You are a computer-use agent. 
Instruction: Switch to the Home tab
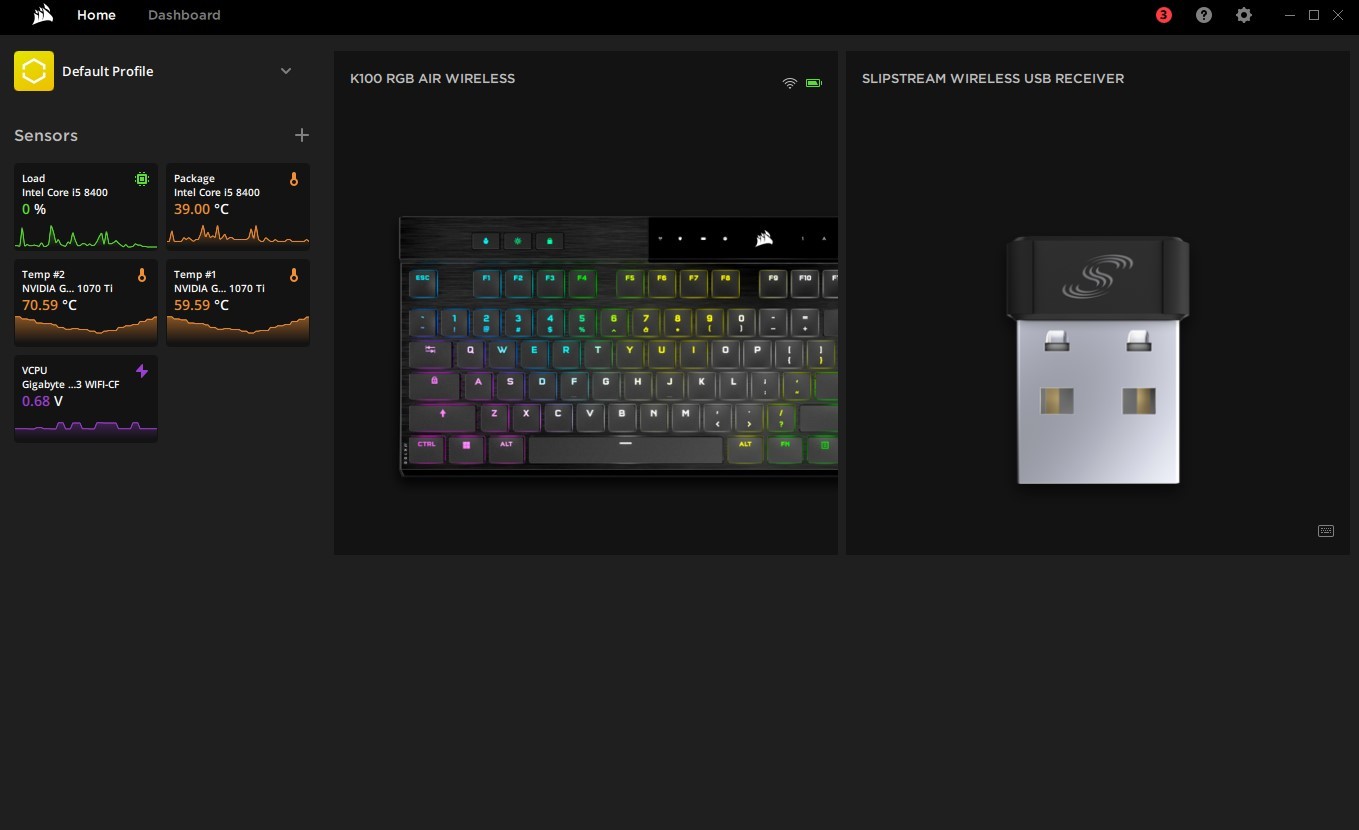tap(96, 15)
